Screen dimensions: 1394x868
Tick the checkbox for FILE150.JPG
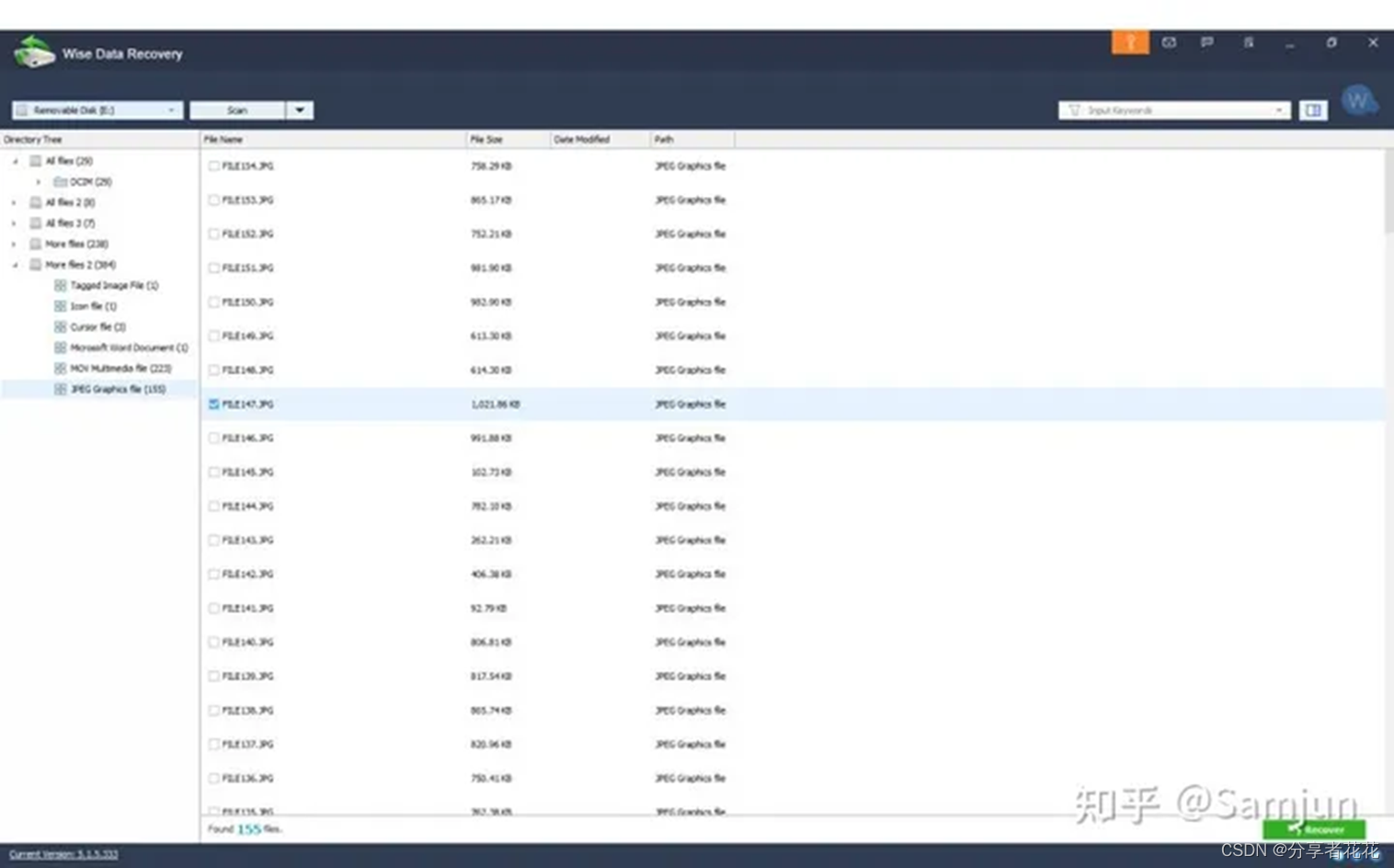213,303
